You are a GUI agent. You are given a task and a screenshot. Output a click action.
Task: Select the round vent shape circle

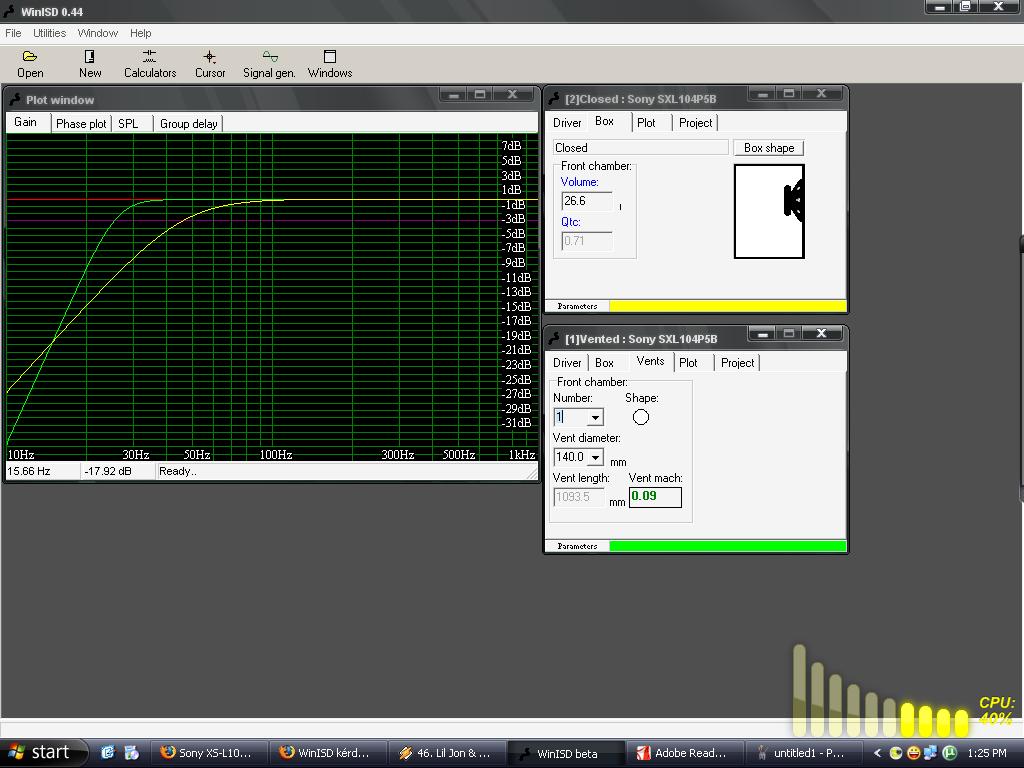pos(641,417)
